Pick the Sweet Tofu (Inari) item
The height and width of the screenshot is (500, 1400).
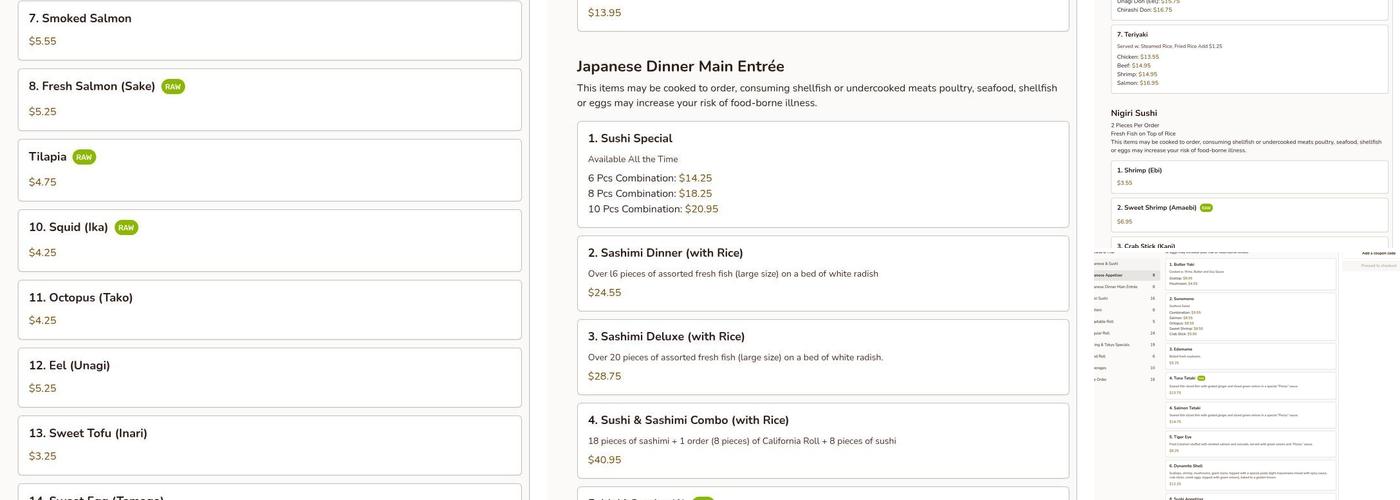pos(269,445)
